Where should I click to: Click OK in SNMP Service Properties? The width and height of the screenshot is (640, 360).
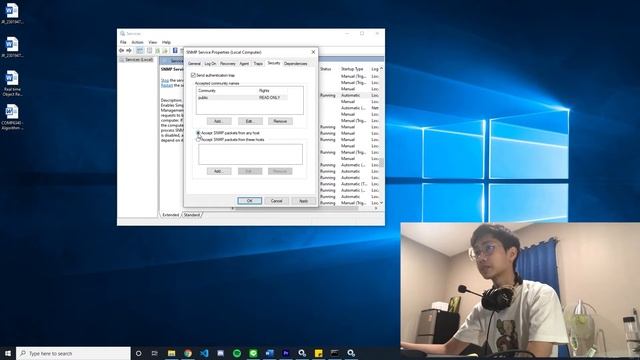[249, 200]
